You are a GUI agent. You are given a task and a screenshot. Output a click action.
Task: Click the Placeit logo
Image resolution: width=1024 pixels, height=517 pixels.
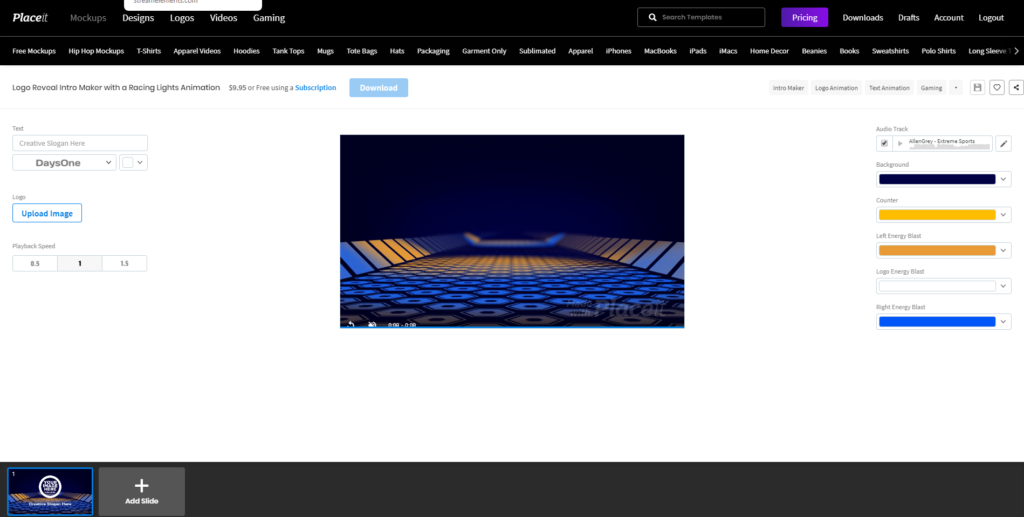30,18
